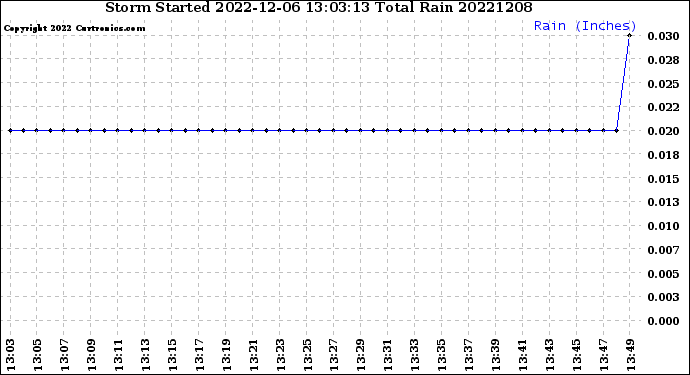
Task: Click the 0.010 y-axis value
Action: (663, 226)
